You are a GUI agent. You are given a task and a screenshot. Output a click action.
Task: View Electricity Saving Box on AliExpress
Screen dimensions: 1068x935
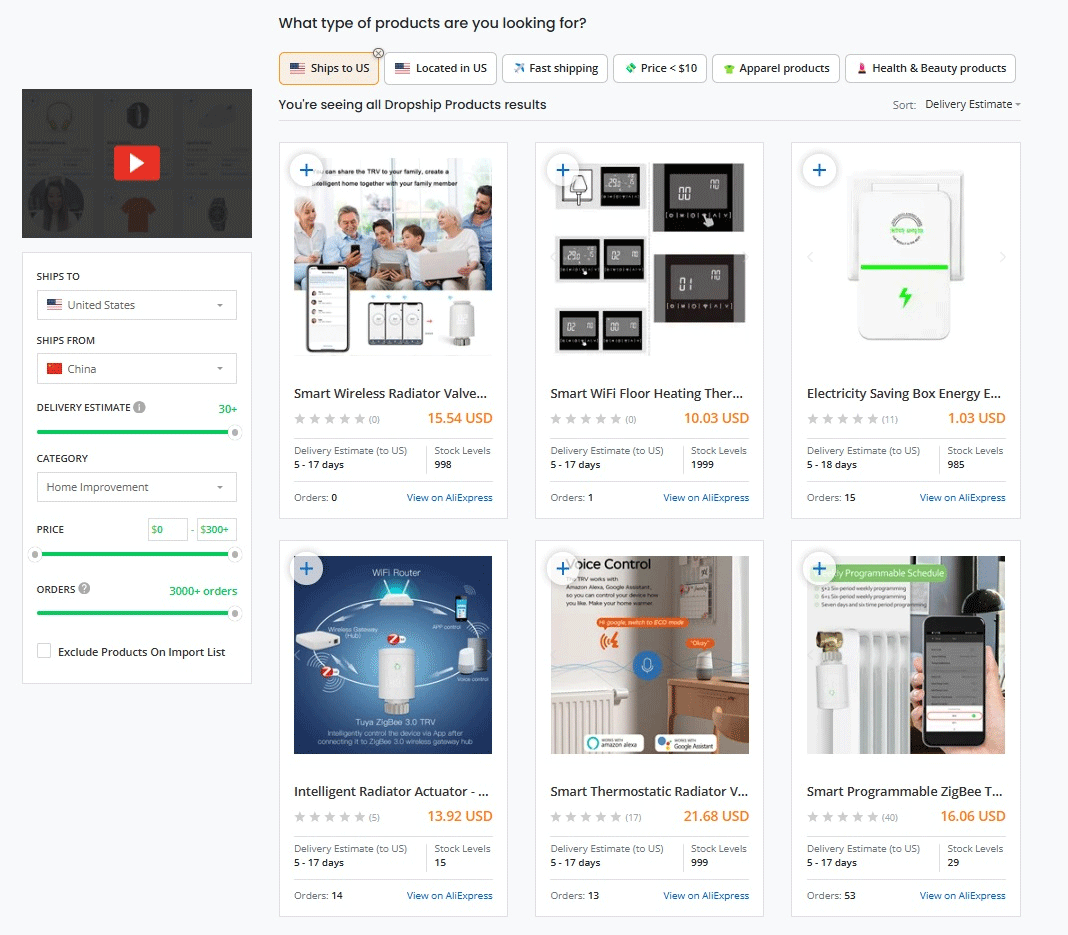(962, 497)
